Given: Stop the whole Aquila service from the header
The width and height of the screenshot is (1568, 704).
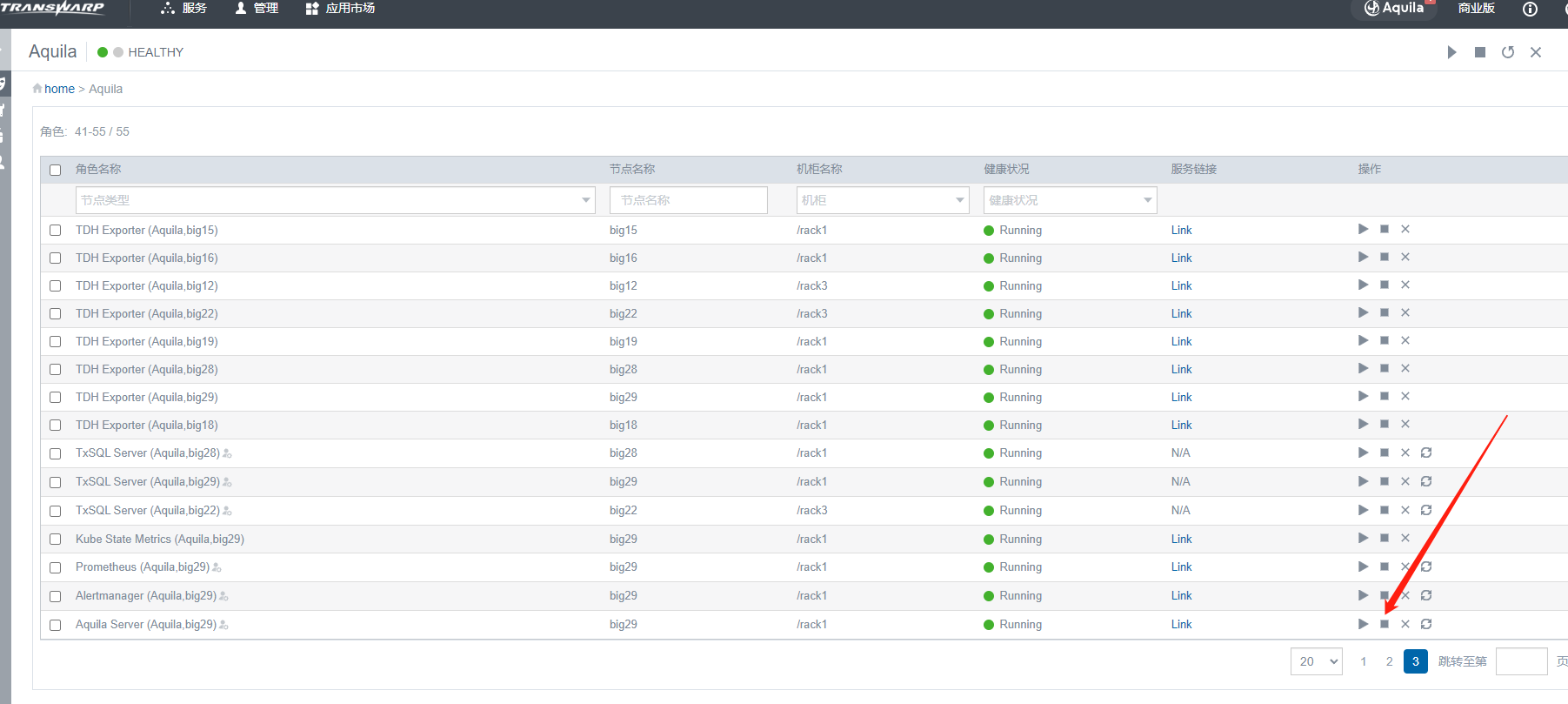Looking at the screenshot, I should [1480, 52].
